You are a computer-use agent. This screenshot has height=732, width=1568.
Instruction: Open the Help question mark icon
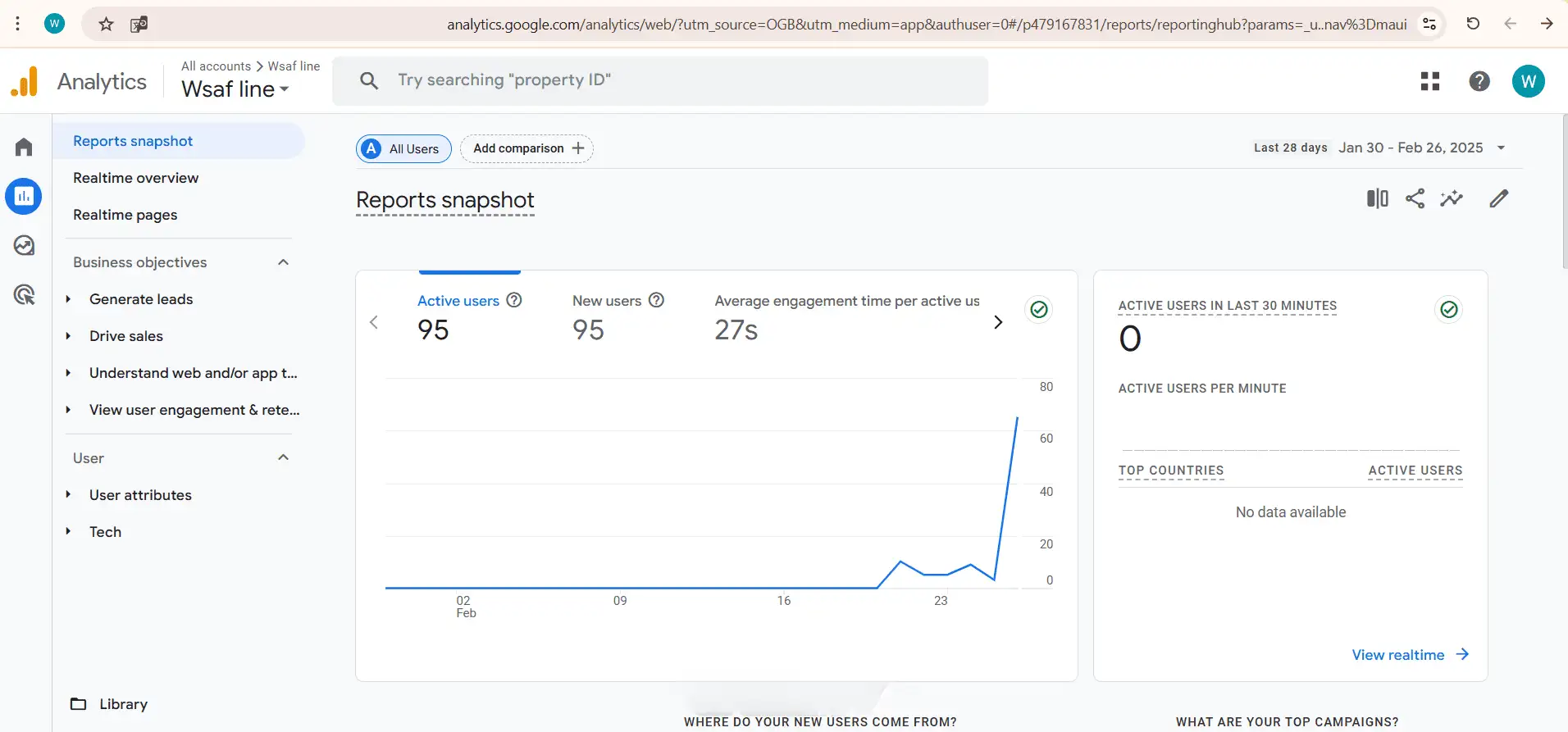(1479, 81)
